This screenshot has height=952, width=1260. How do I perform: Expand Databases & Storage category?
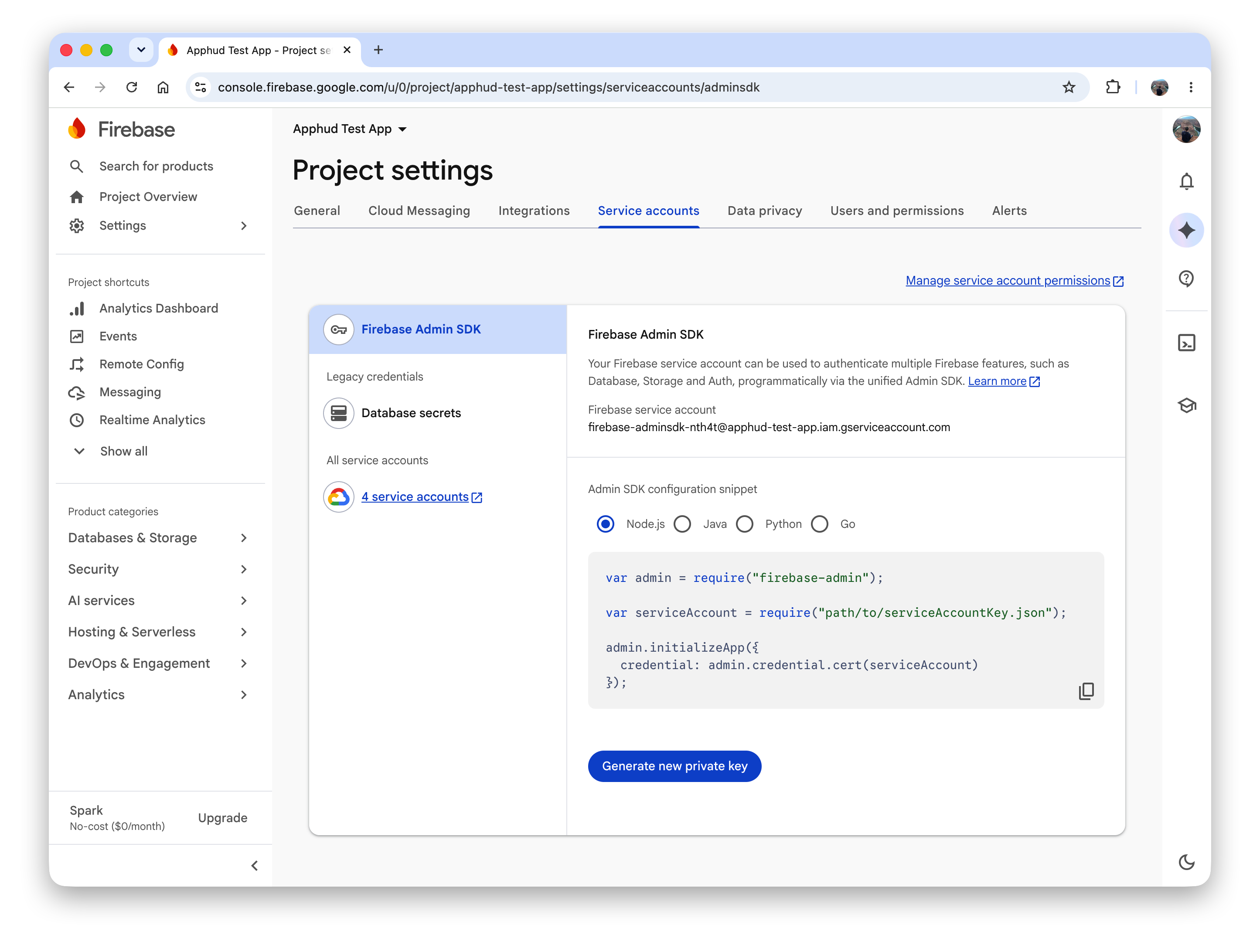tap(158, 538)
